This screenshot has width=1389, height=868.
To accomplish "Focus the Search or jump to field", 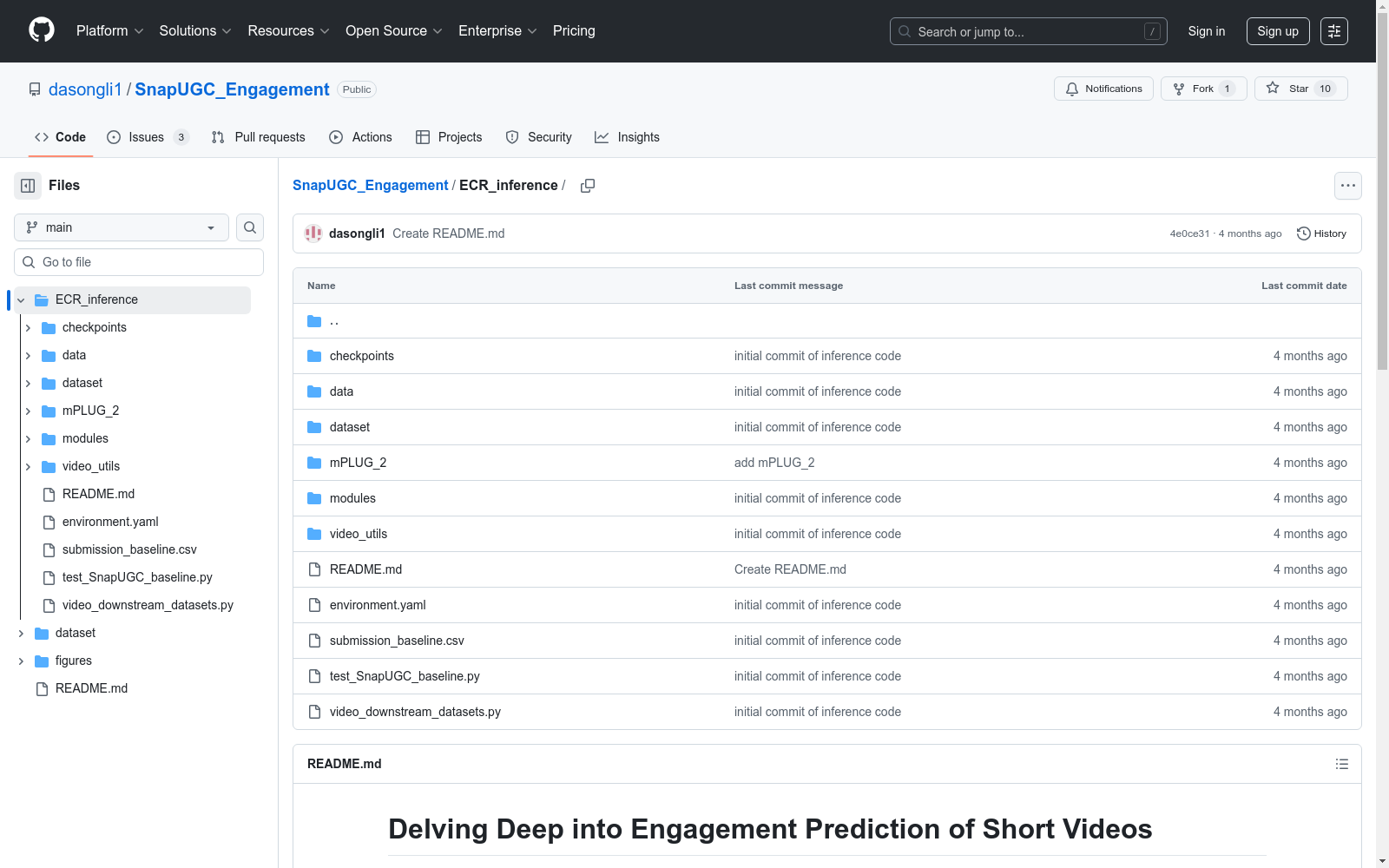I will (1029, 31).
